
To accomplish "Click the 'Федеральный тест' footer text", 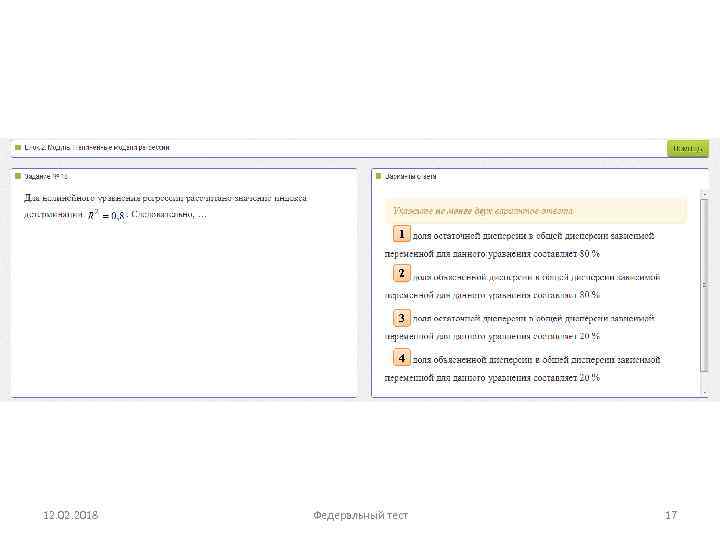I will pos(360,515).
